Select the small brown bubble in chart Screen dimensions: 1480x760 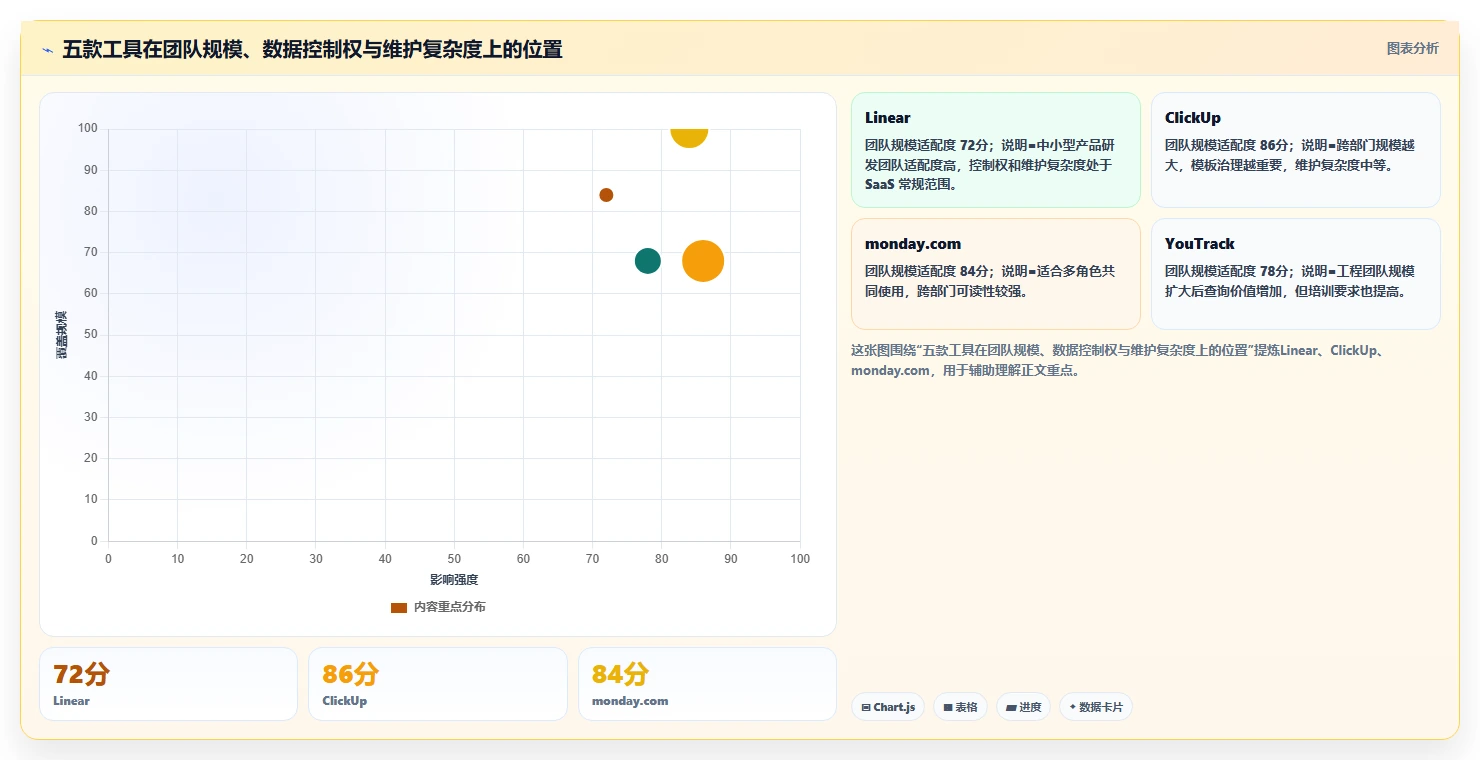(606, 195)
